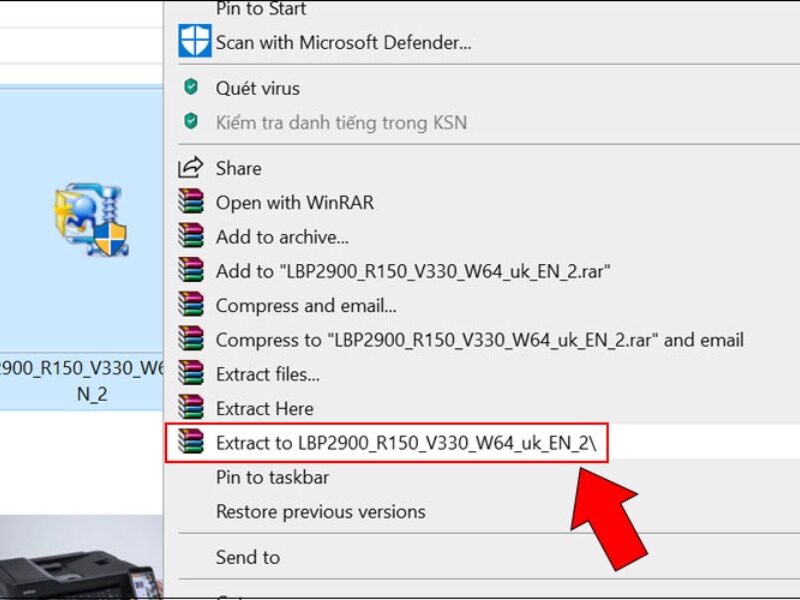Click the WinRAR icon beside Extract files...

191,374
